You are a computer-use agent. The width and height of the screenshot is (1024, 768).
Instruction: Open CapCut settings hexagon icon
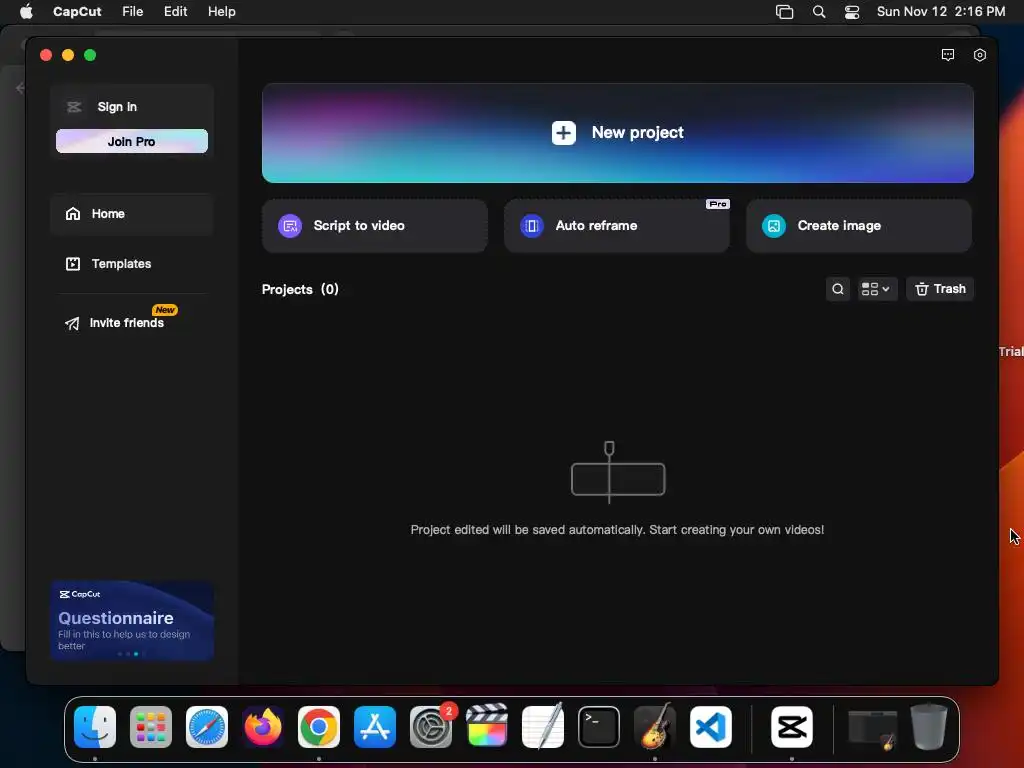pos(980,55)
